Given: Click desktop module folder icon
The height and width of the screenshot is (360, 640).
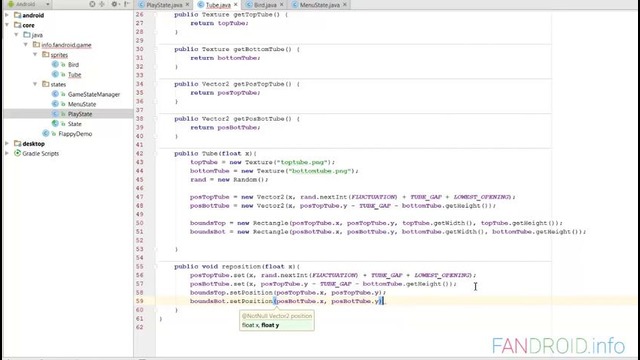Looking at the screenshot, I should pyautogui.click(x=17, y=143).
